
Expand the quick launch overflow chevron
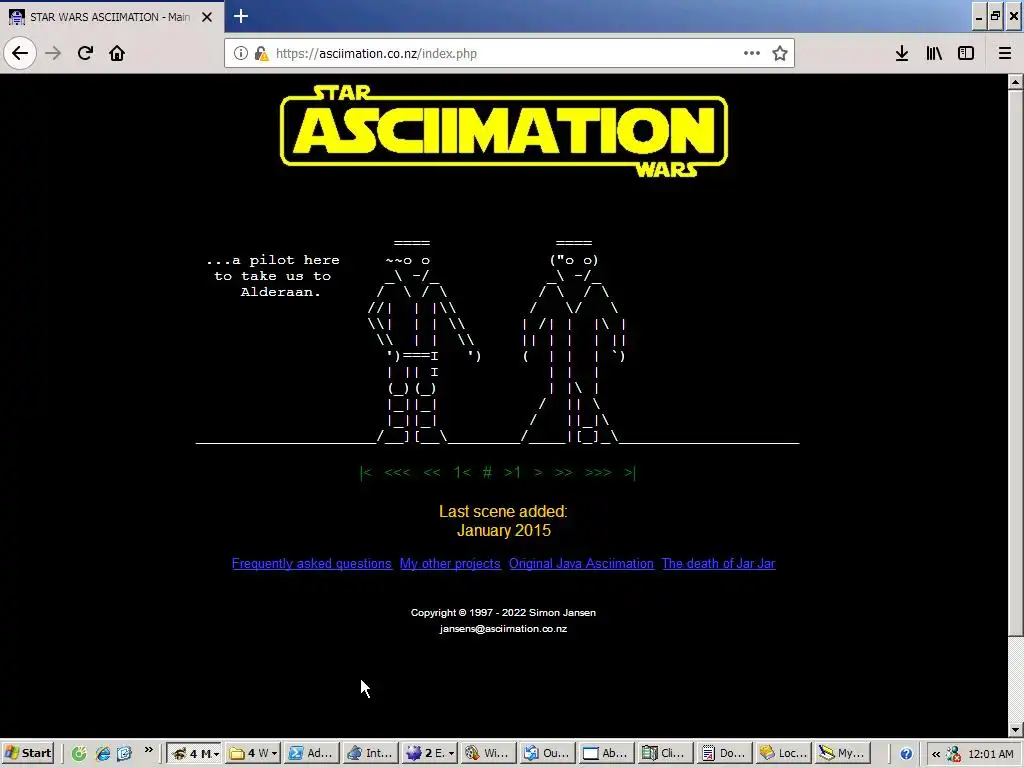(149, 750)
